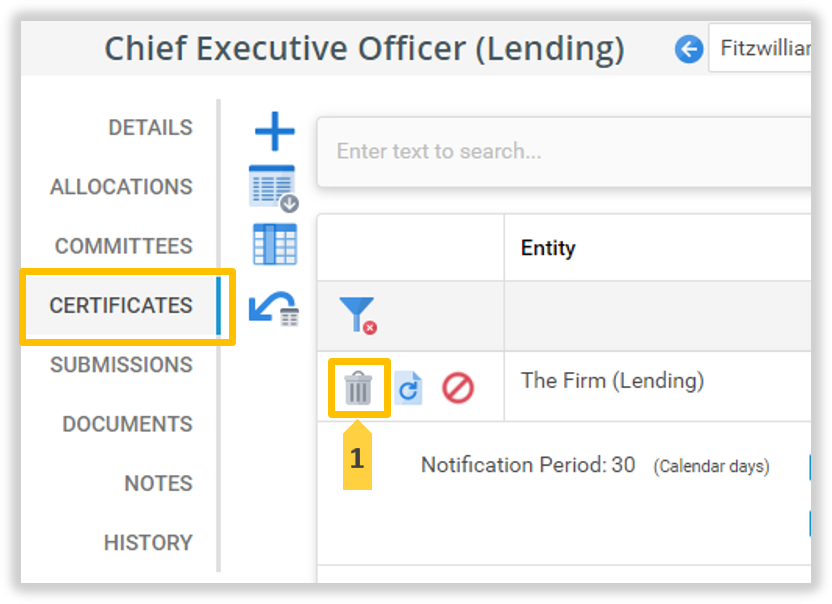The image size is (832, 604).
Task: Show the HISTORY tab
Action: coord(148,542)
